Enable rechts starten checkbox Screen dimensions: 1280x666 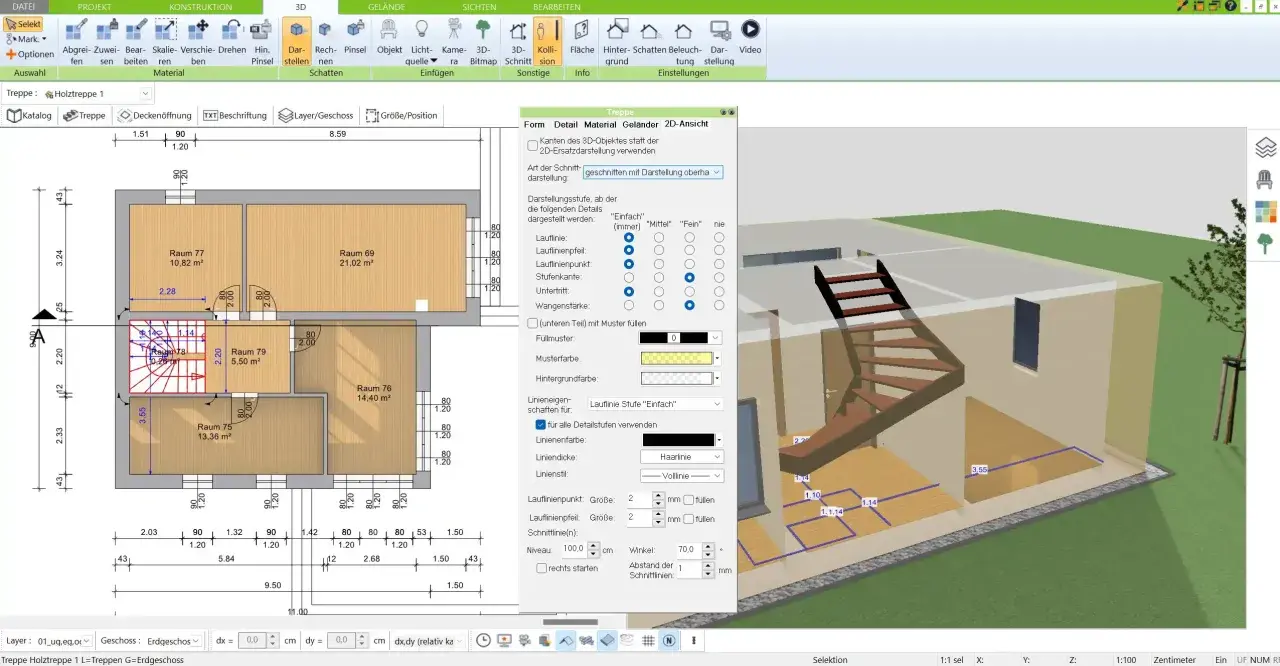(x=541, y=568)
